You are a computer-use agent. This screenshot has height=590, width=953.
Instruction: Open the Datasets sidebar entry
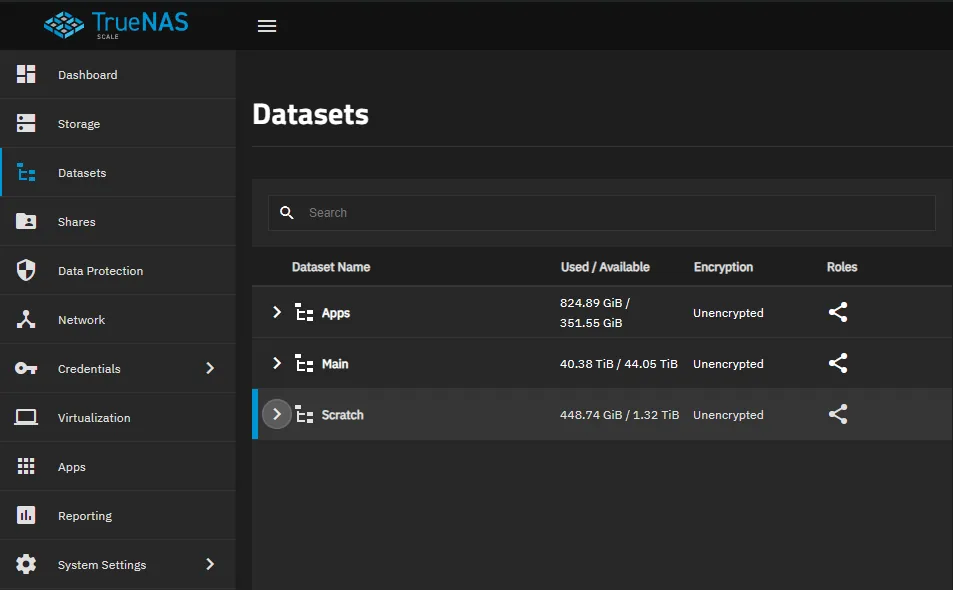point(82,172)
